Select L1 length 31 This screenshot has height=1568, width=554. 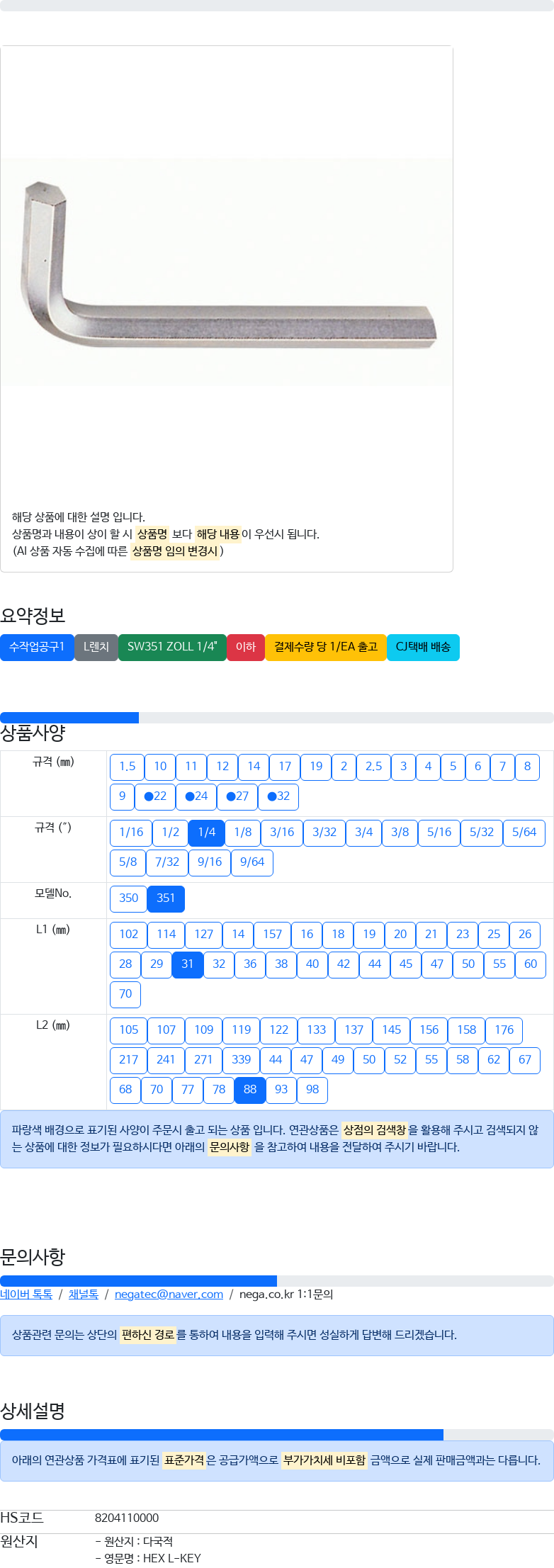188,964
